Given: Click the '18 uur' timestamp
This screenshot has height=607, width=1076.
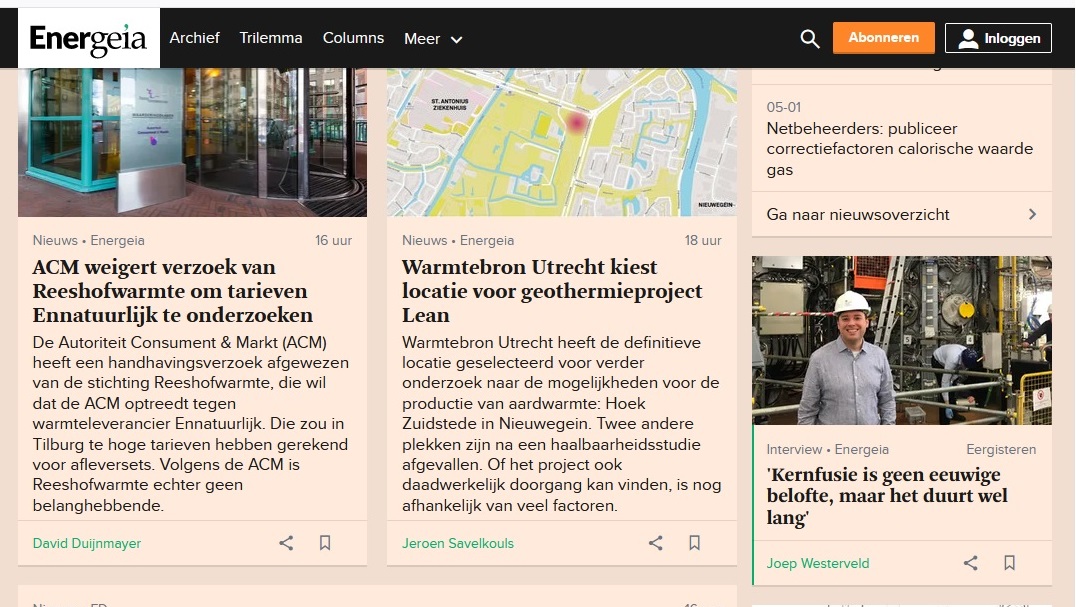Looking at the screenshot, I should click(x=703, y=241).
